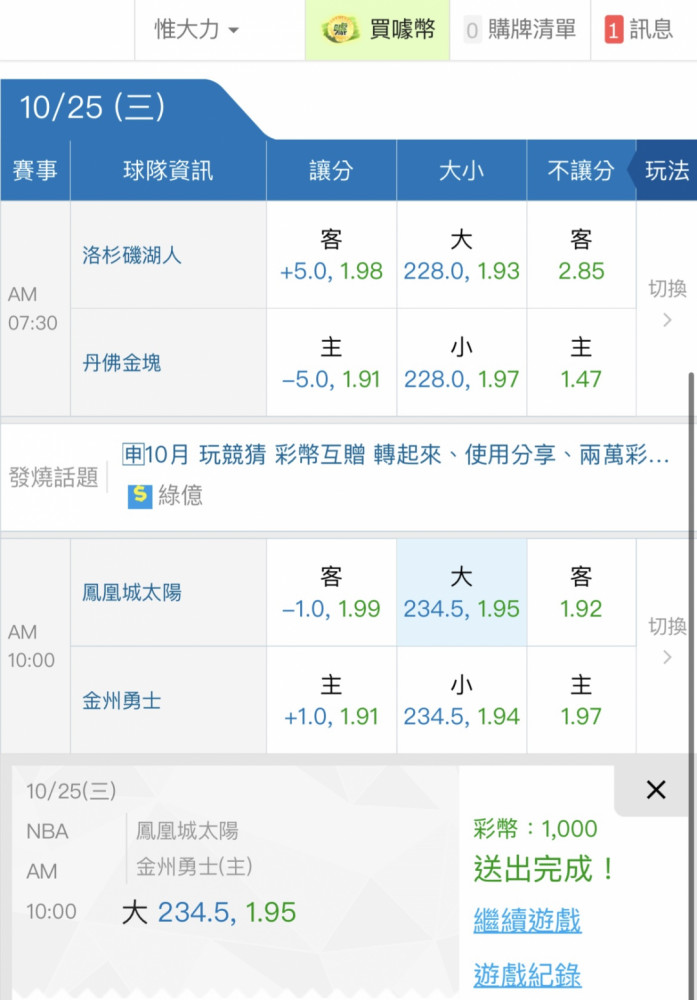Viewport: 697px width, 1000px height.
Task: Click the 讓分 column header
Action: click(x=331, y=171)
